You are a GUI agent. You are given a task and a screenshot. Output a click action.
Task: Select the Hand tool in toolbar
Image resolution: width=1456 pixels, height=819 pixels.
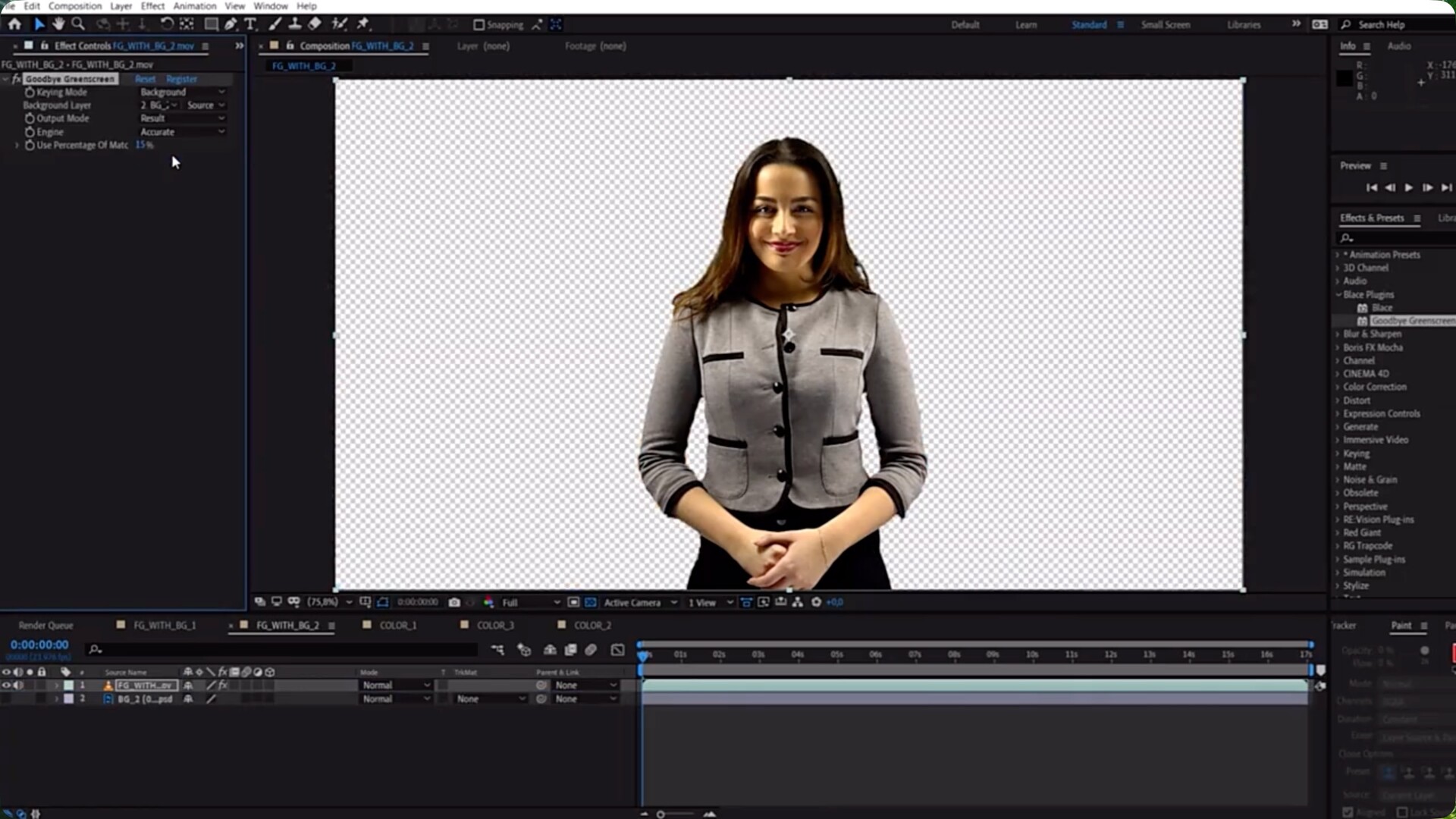pos(58,24)
